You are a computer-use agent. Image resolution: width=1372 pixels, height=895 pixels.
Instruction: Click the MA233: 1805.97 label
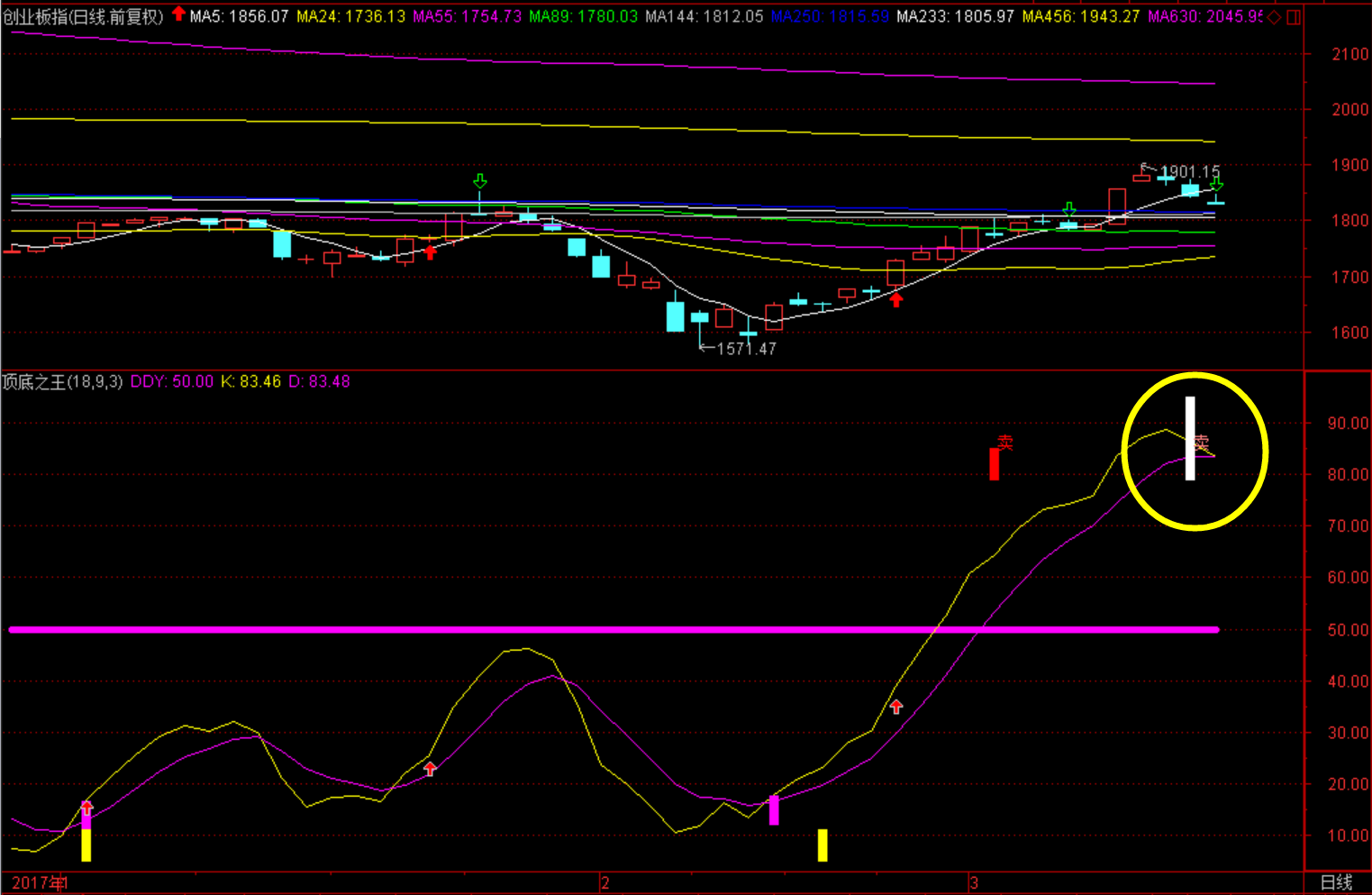956,16
